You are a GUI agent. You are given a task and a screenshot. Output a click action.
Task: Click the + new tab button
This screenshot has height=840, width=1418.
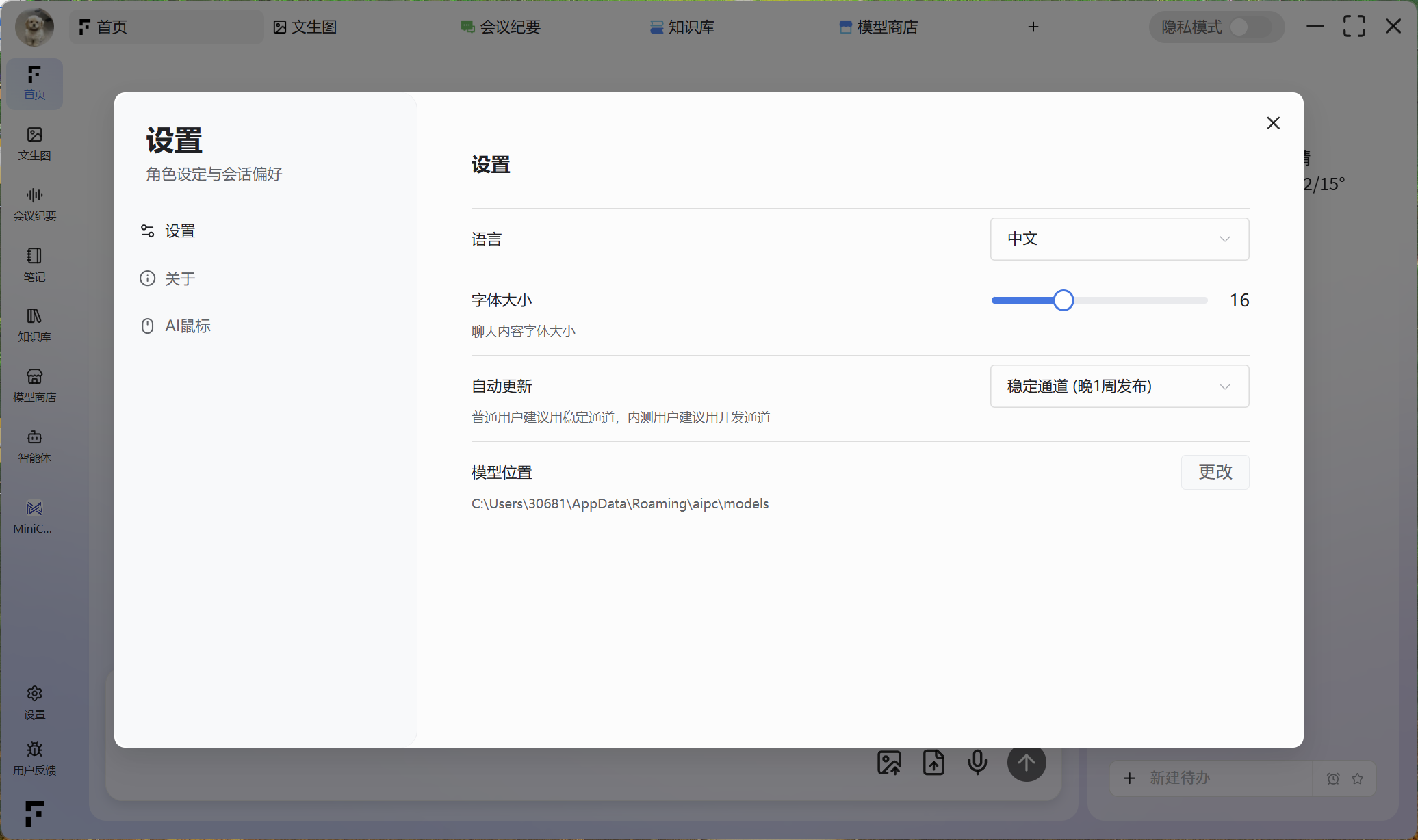(x=1033, y=27)
